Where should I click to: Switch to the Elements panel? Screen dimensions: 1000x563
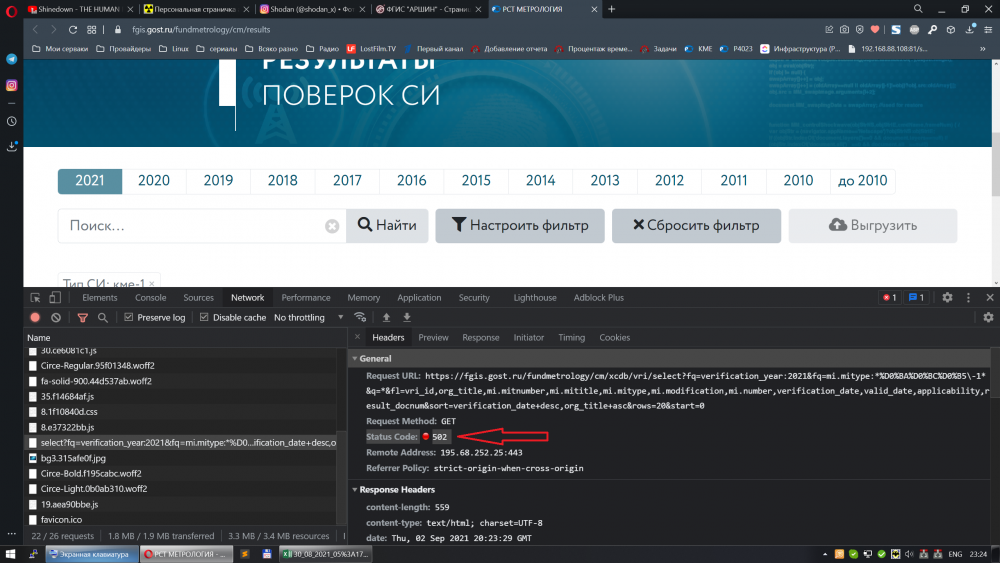point(99,298)
